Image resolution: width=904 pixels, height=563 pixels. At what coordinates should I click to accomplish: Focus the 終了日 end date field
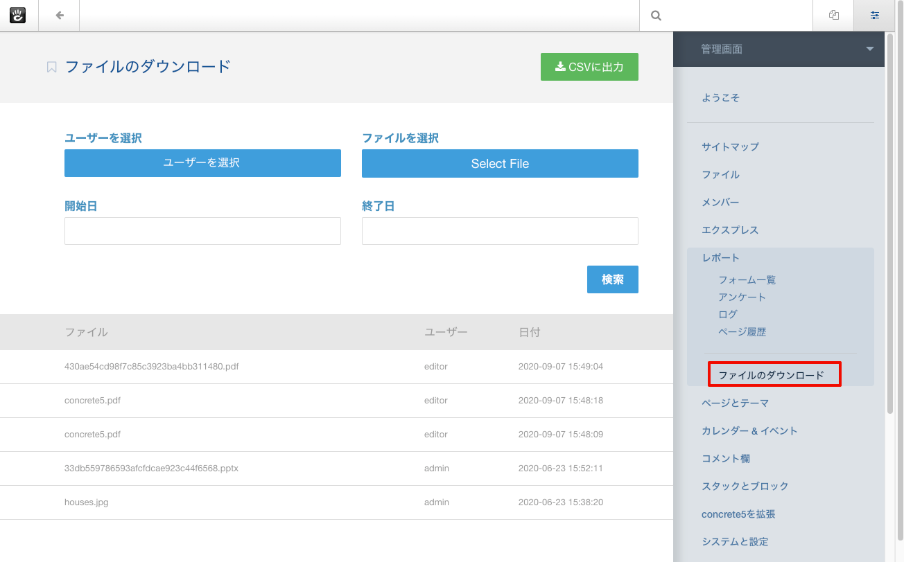(x=499, y=231)
